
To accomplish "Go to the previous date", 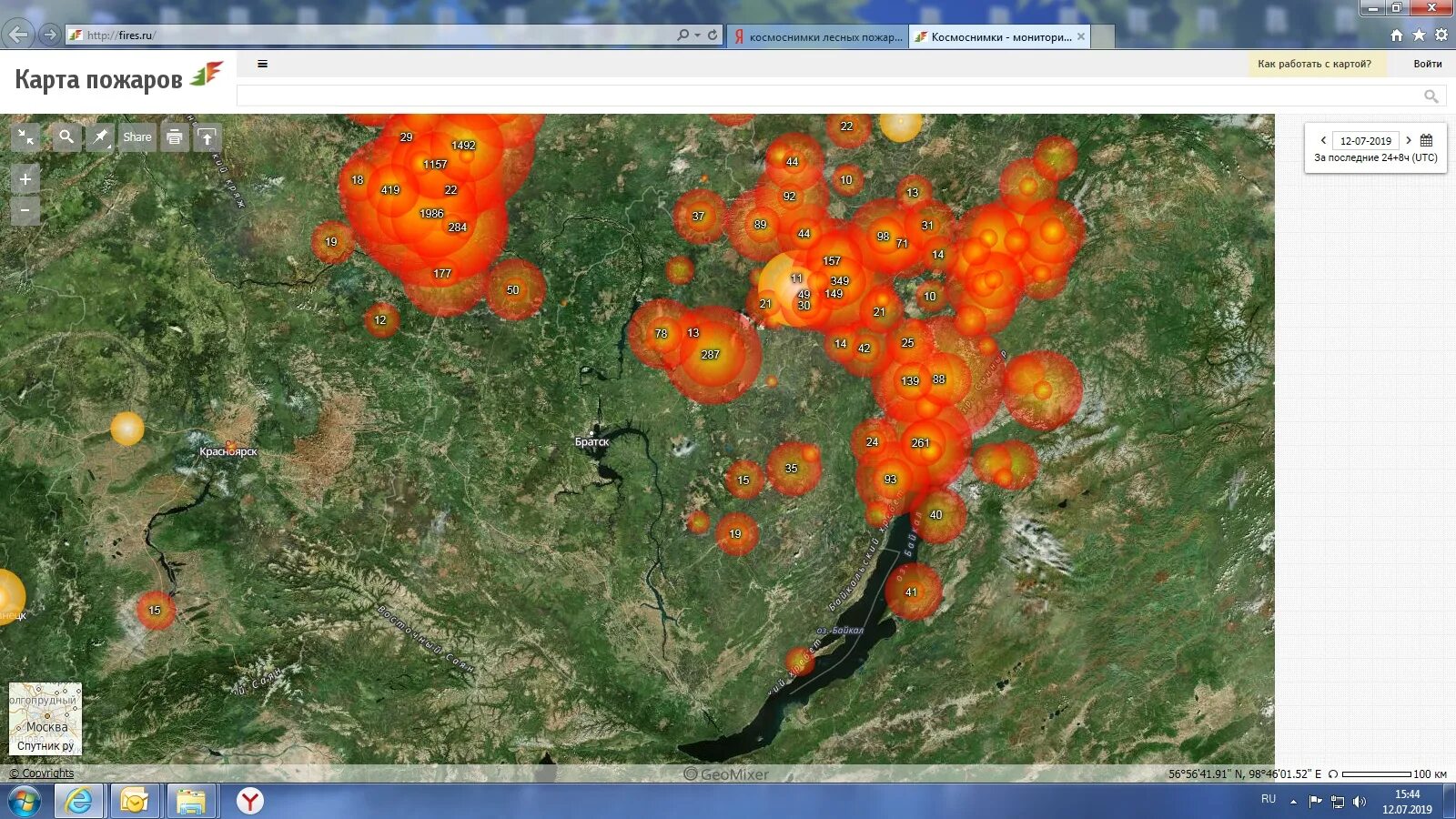I will pos(1322,140).
